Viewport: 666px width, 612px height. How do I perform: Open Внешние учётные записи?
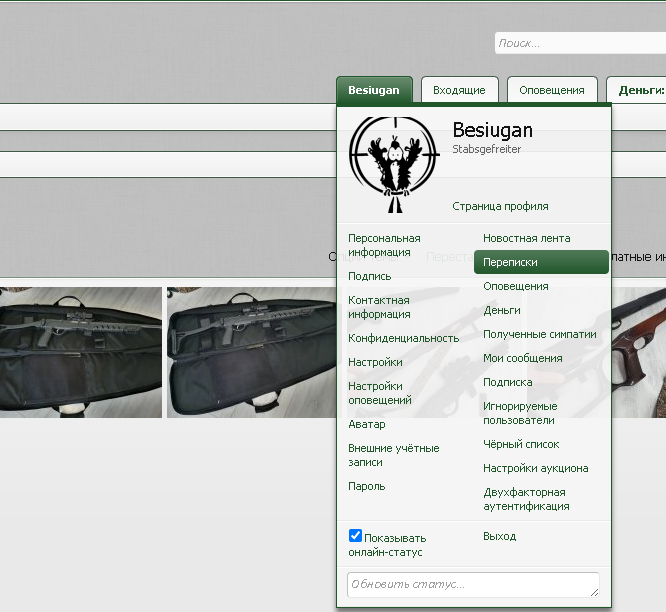(393, 455)
